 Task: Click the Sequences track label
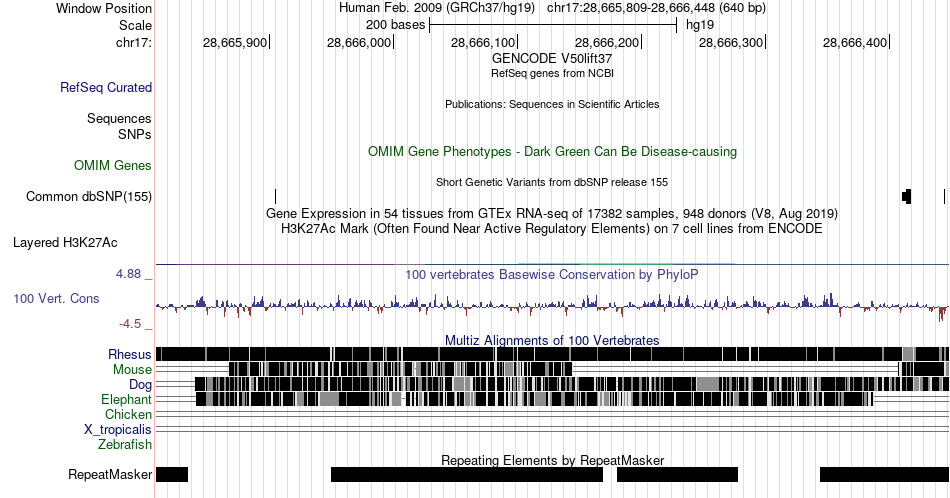coord(119,118)
